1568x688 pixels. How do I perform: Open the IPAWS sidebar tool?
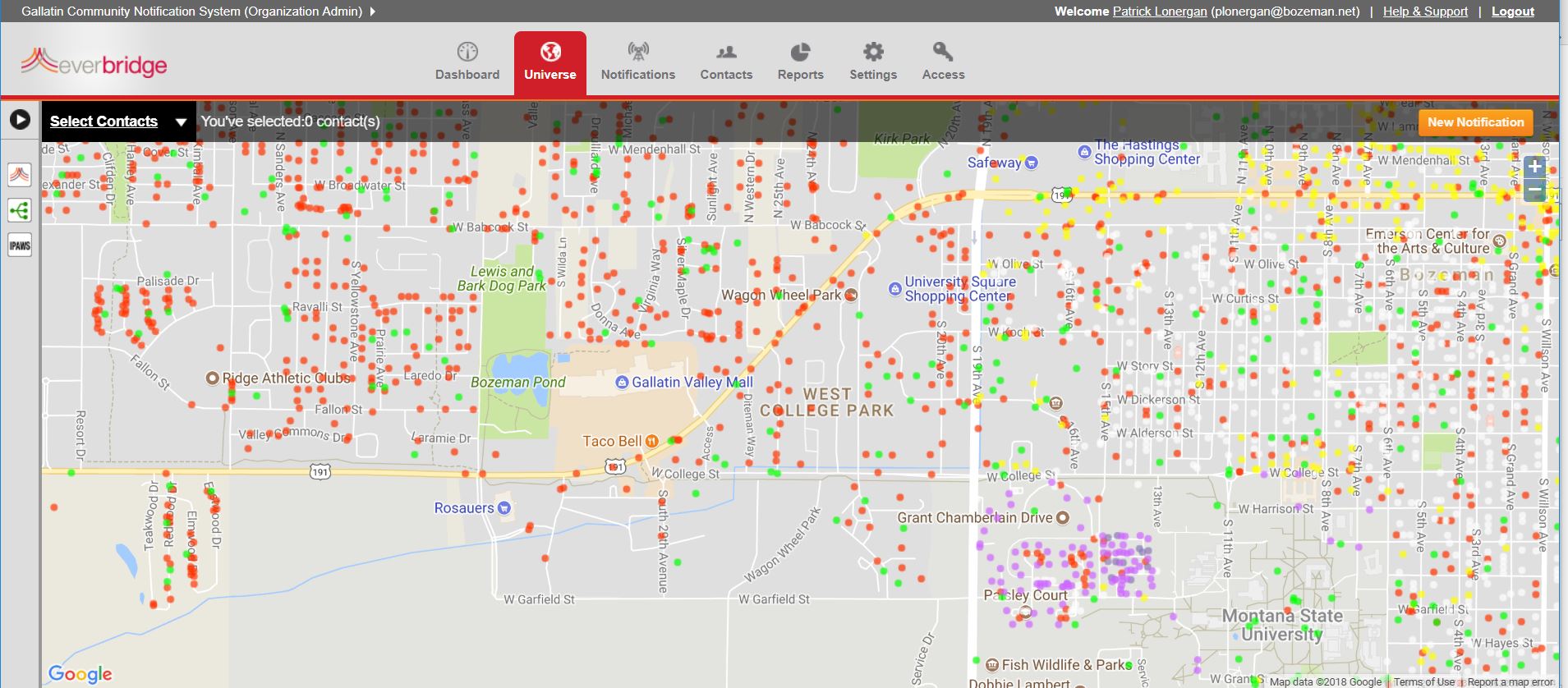20,245
